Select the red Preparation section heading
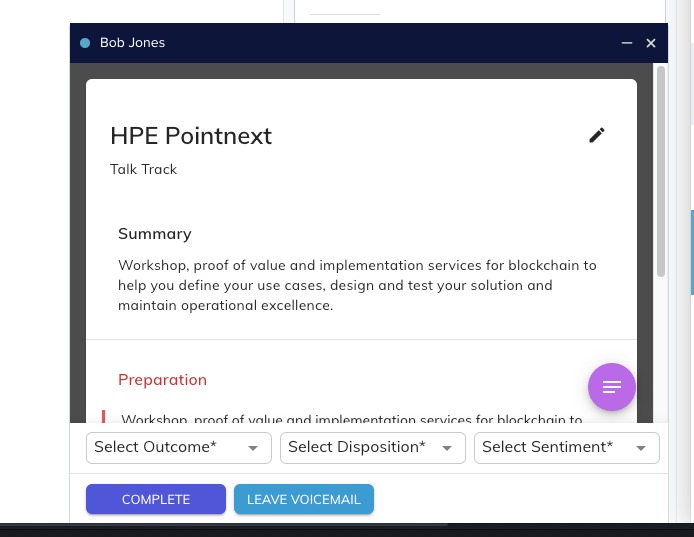 (162, 380)
